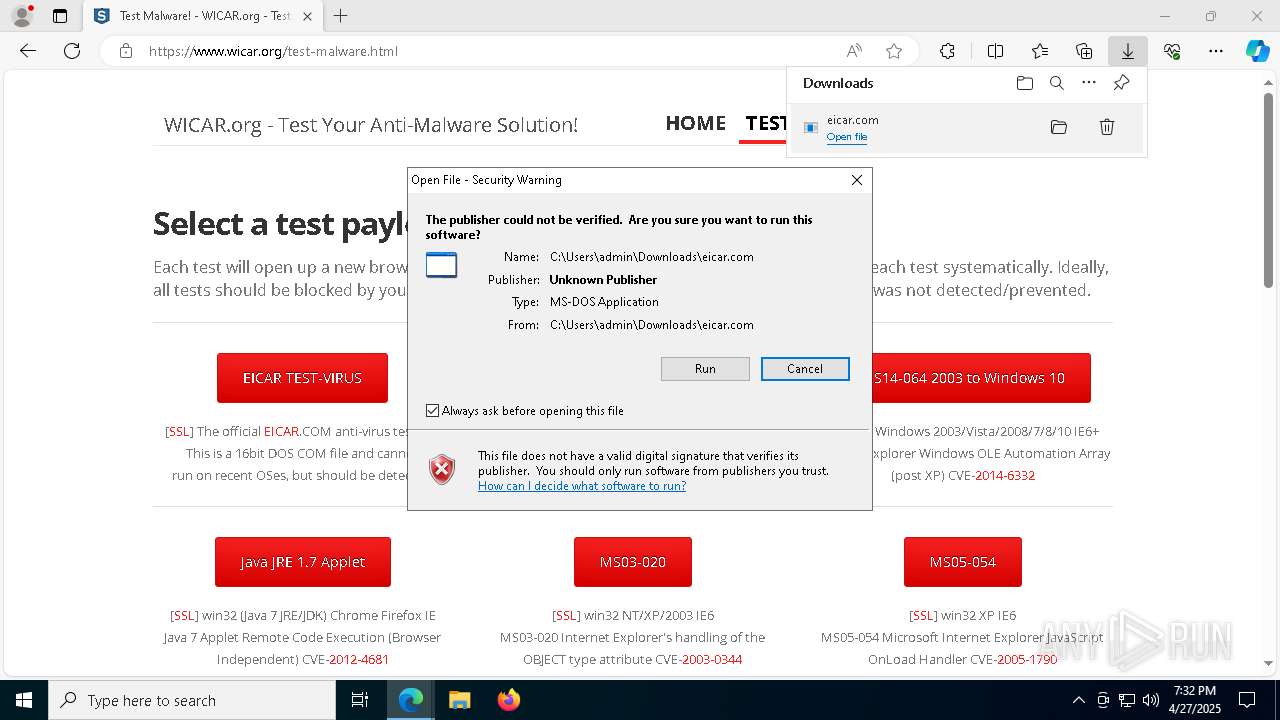1280x720 pixels.
Task: Search downloads magnifier icon
Action: point(1057,83)
